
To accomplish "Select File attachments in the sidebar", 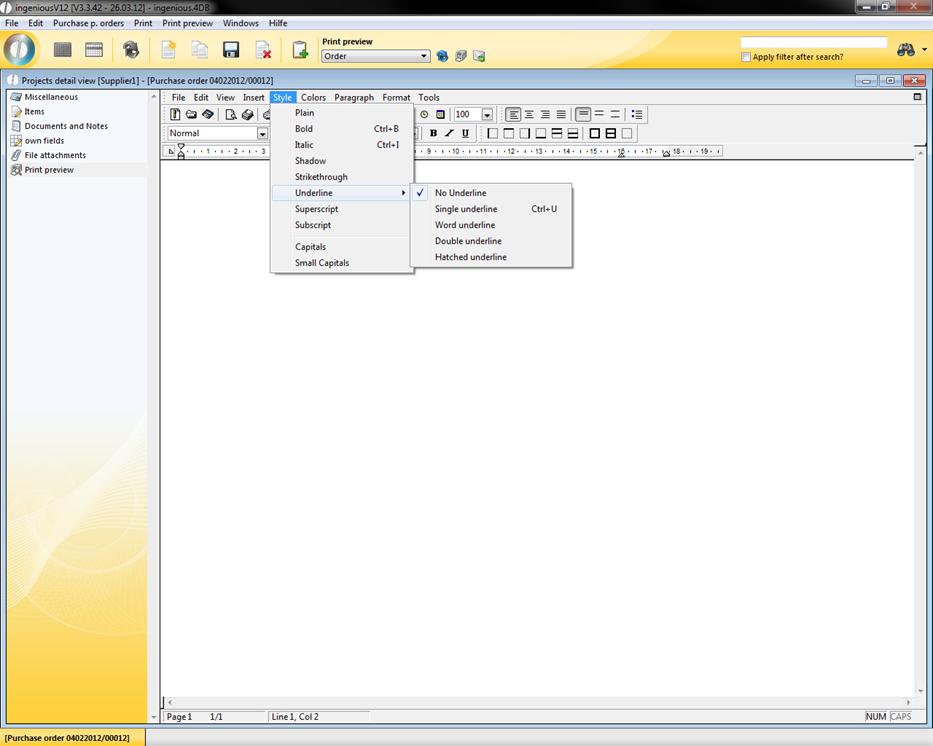I will click(x=55, y=155).
